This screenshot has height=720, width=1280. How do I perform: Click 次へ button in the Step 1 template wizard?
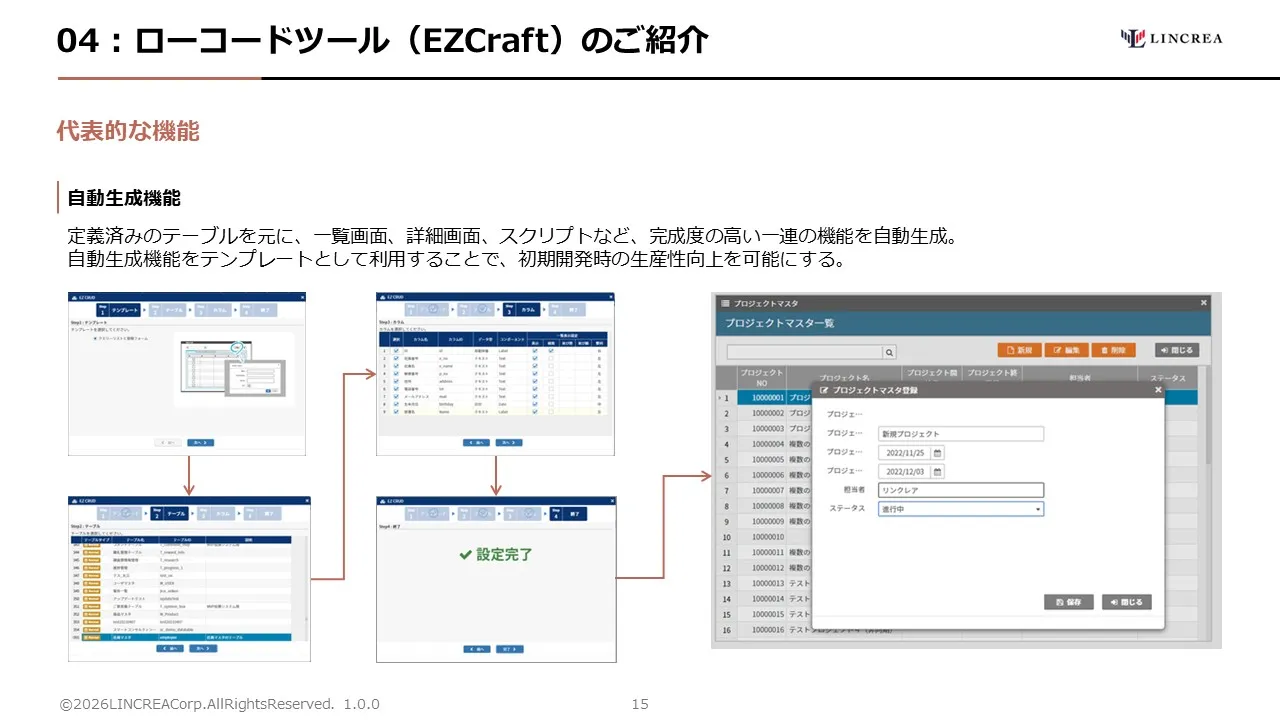tap(201, 442)
